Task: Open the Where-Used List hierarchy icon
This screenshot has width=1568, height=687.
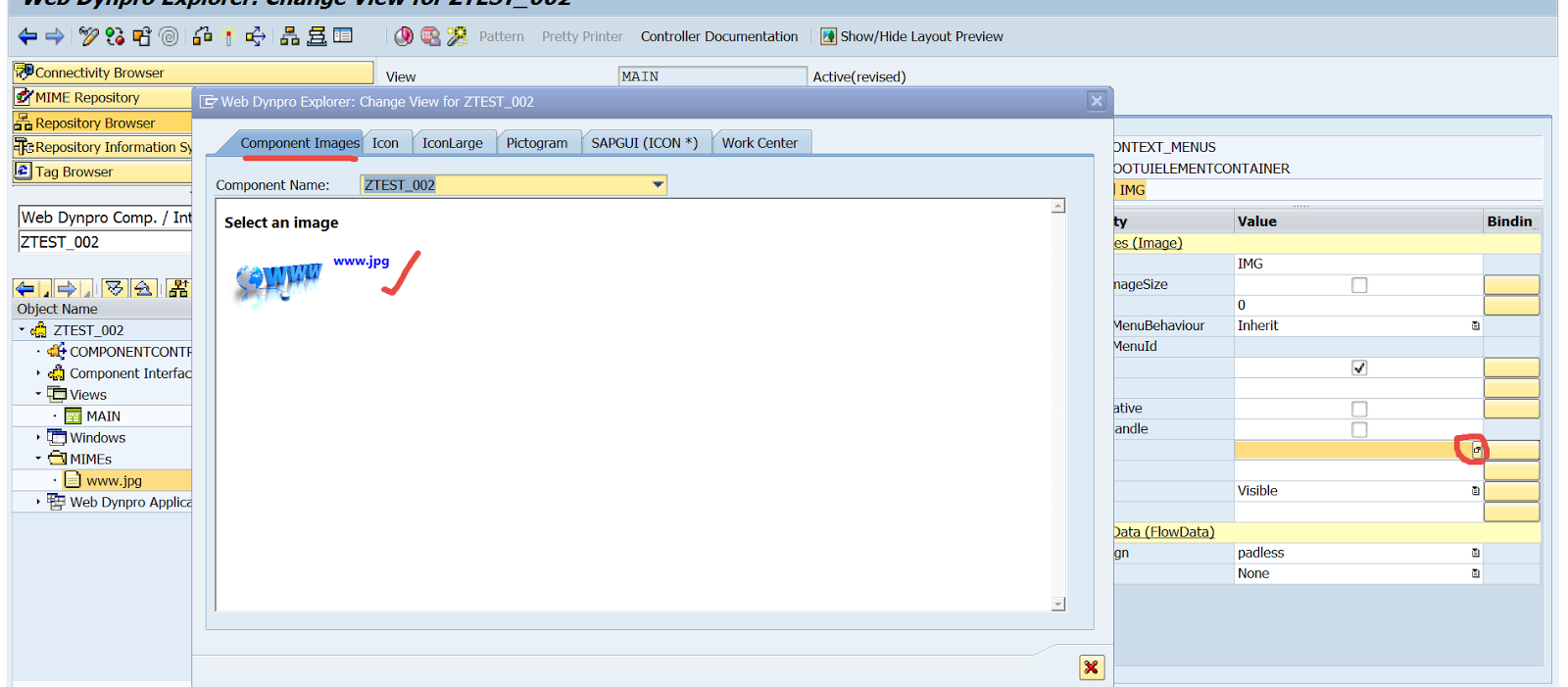Action: point(290,36)
